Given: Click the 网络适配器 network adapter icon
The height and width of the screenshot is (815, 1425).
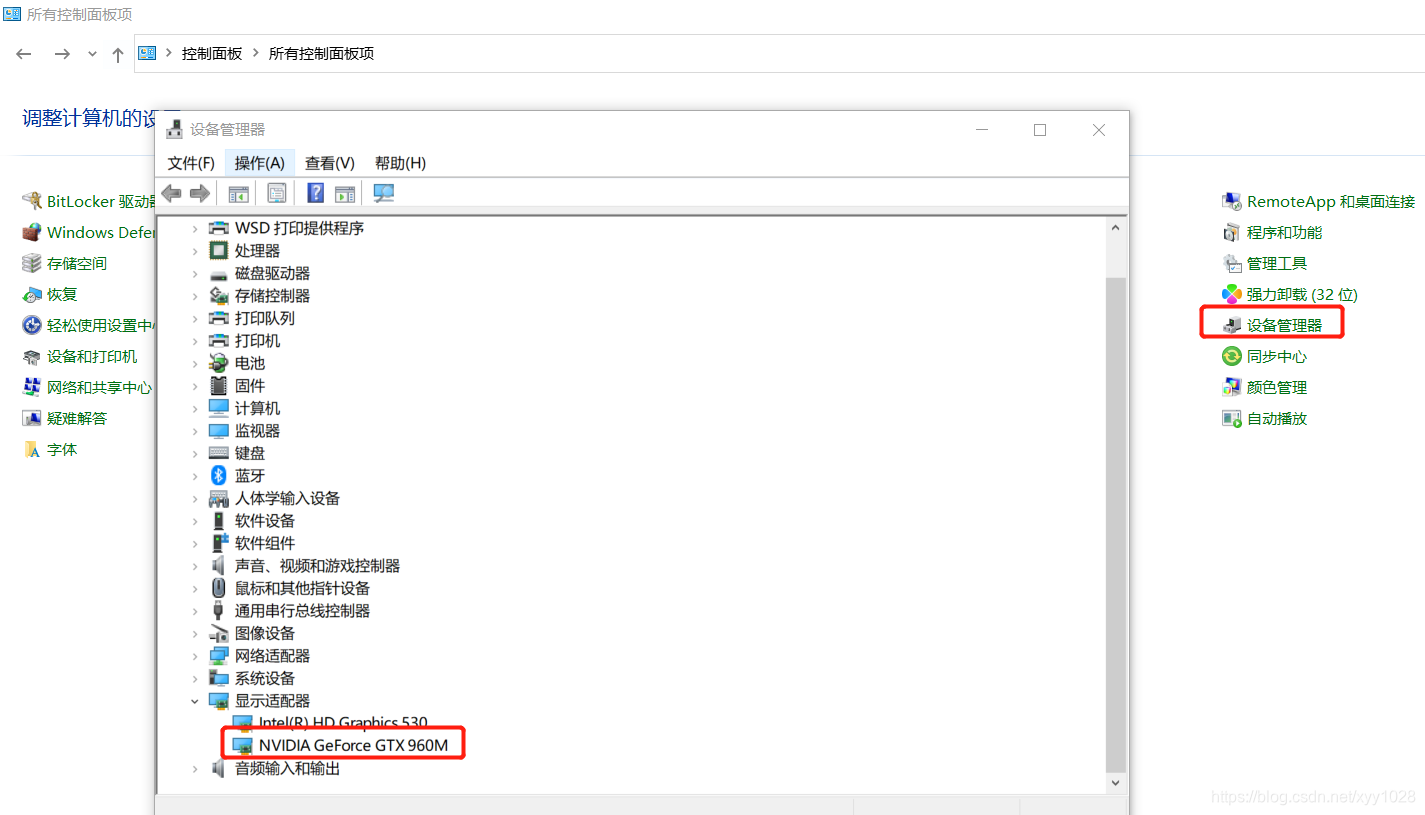Looking at the screenshot, I should (218, 656).
